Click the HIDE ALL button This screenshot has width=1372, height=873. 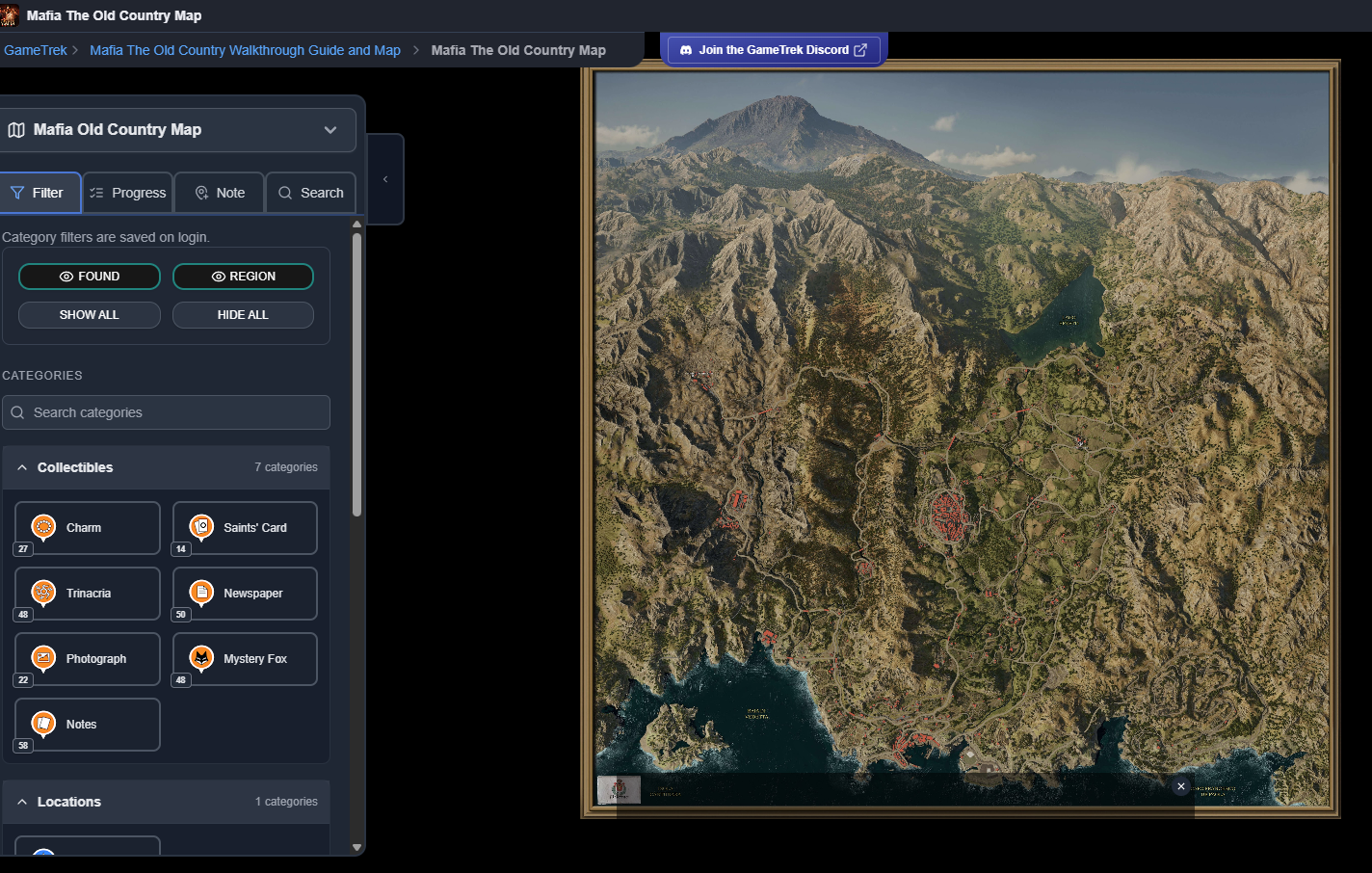point(243,315)
